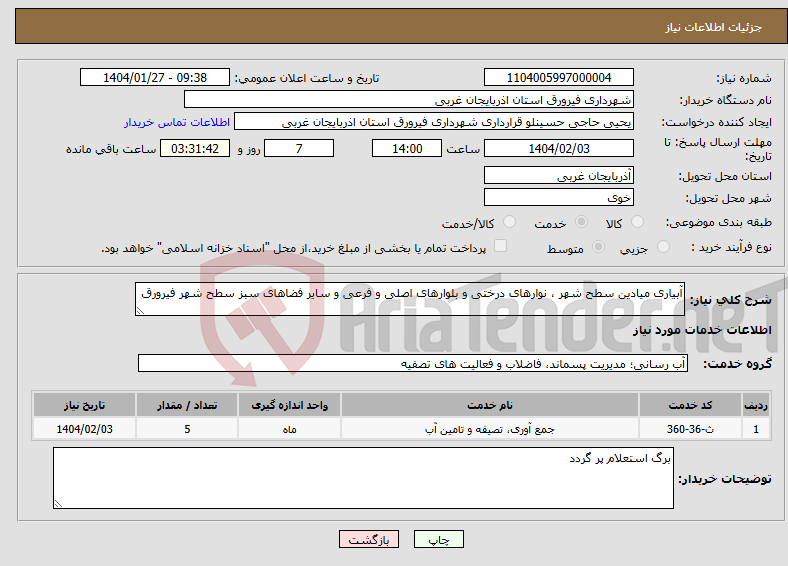Click the delivery province field آذربایجان غربی
The width and height of the screenshot is (788, 566).
coord(558,175)
